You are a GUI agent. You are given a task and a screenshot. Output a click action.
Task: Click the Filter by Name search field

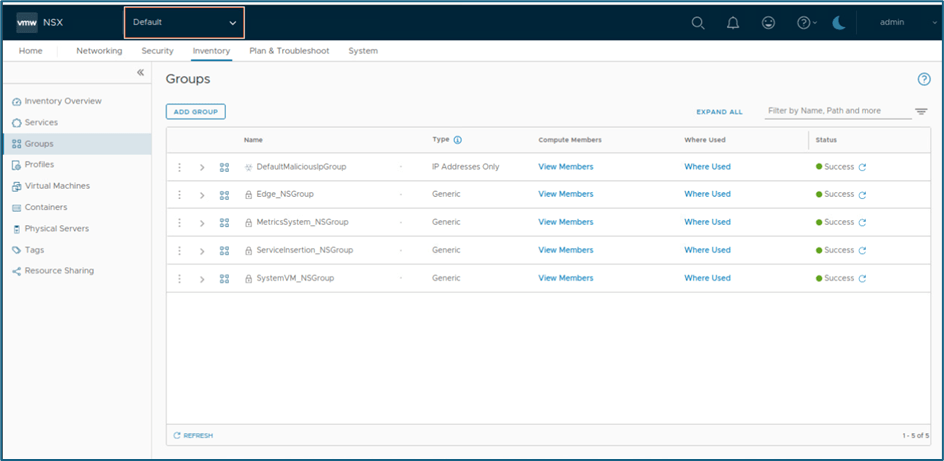coord(836,111)
